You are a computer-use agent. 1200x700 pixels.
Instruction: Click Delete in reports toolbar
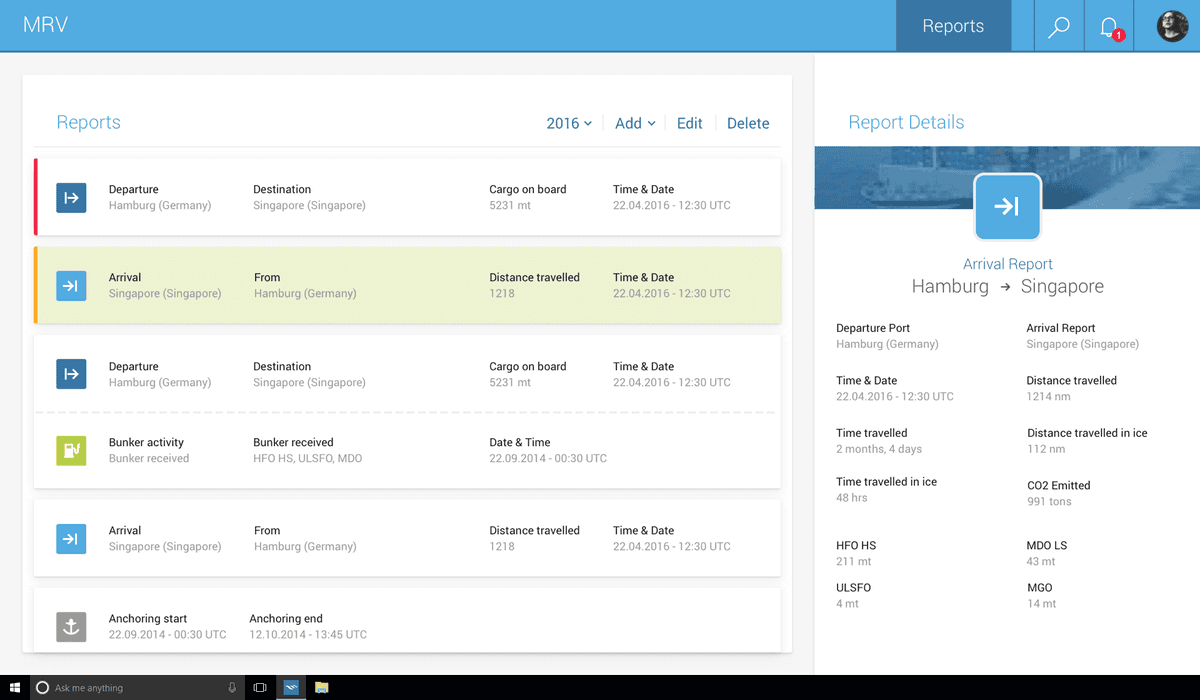pos(748,123)
